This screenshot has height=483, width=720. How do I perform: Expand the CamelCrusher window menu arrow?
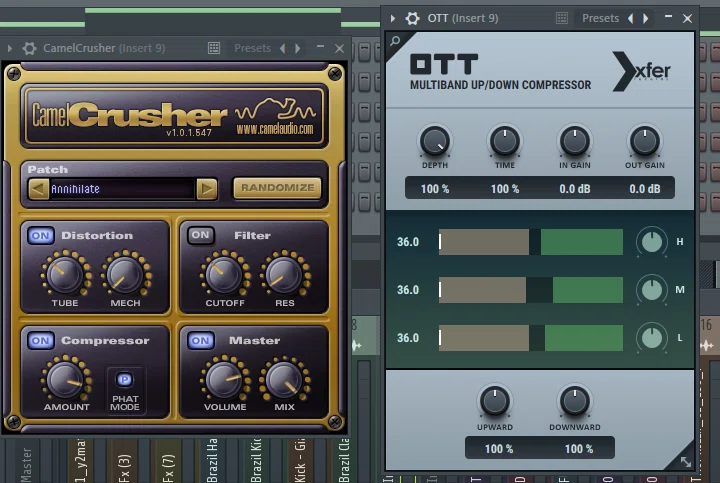[x=10, y=48]
